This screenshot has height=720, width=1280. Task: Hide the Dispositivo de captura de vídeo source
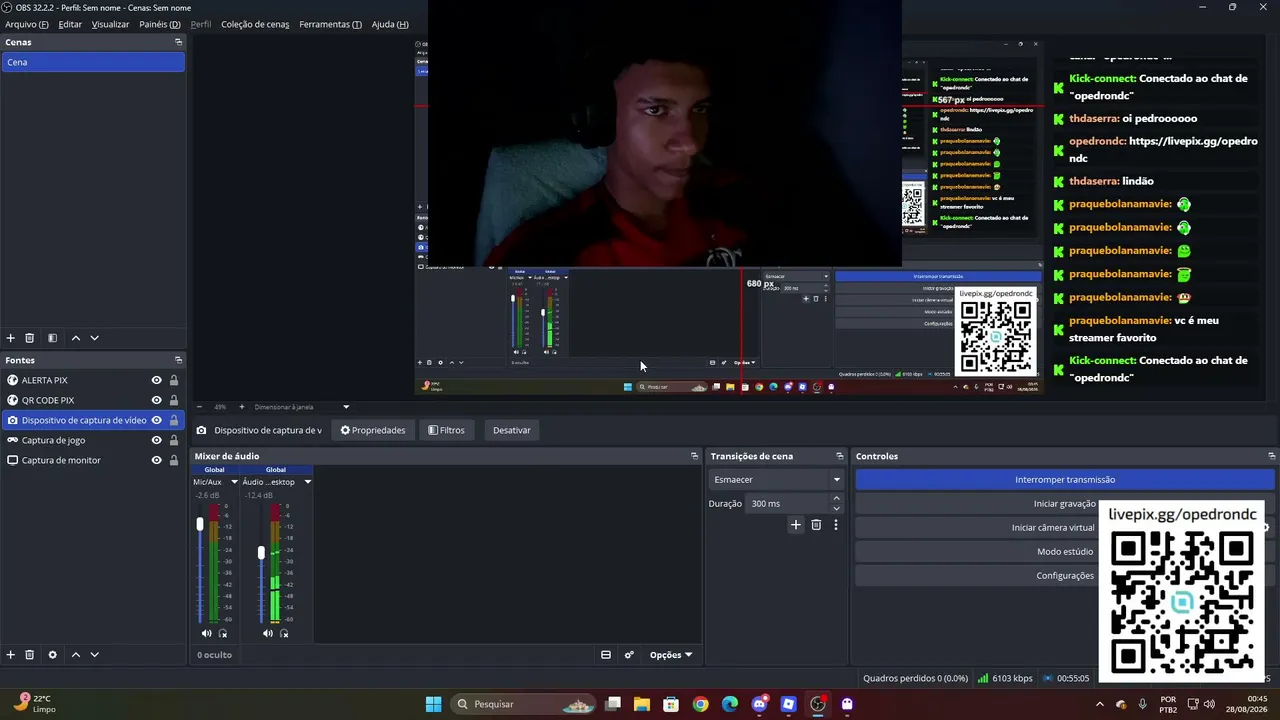[x=156, y=420]
